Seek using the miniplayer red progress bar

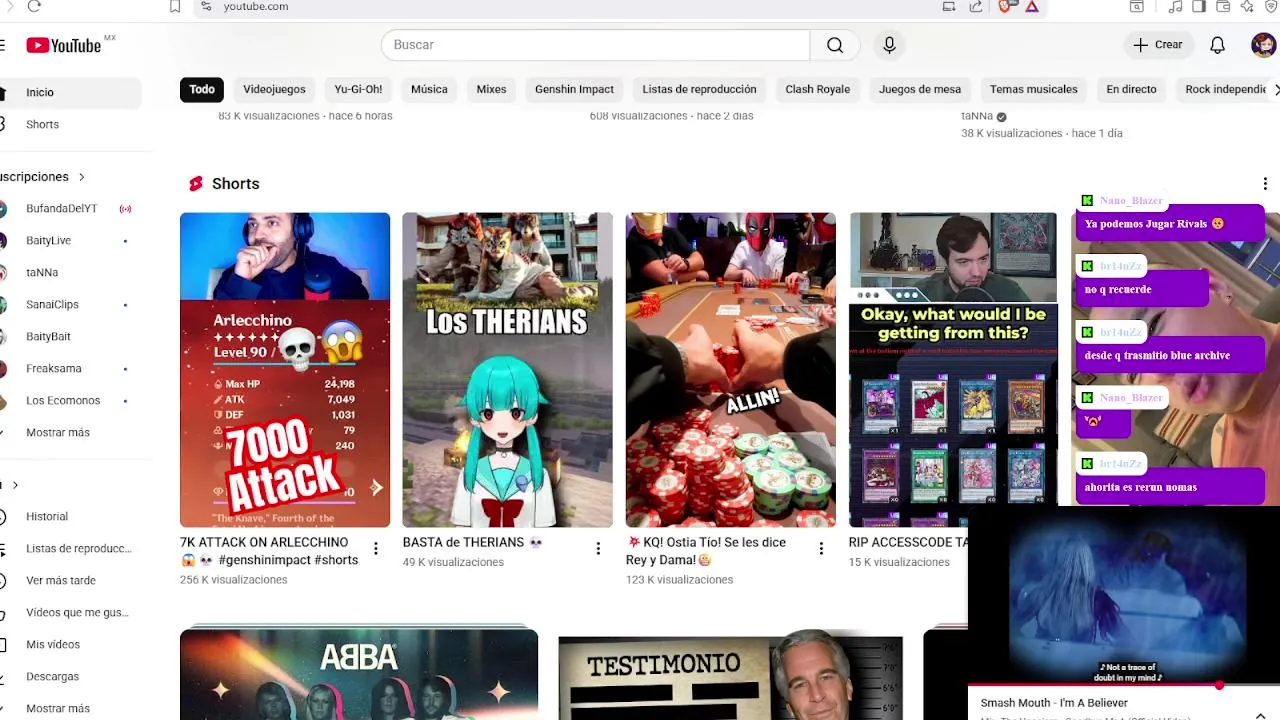coord(1124,686)
